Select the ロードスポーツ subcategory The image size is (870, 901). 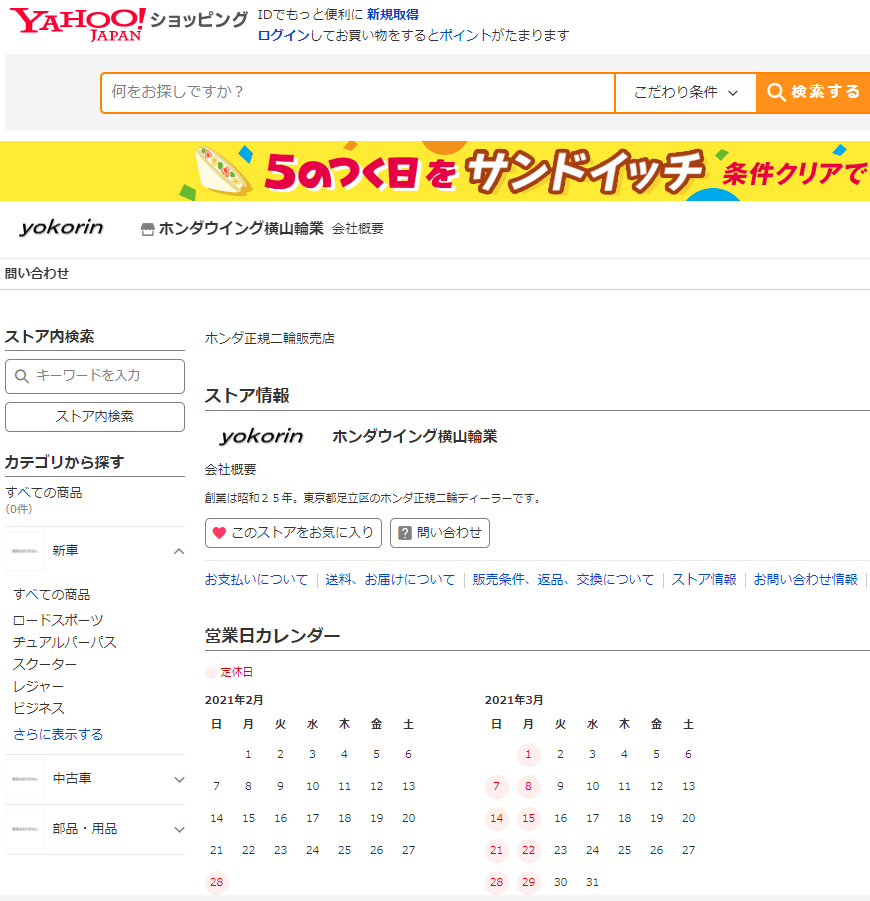(58, 620)
